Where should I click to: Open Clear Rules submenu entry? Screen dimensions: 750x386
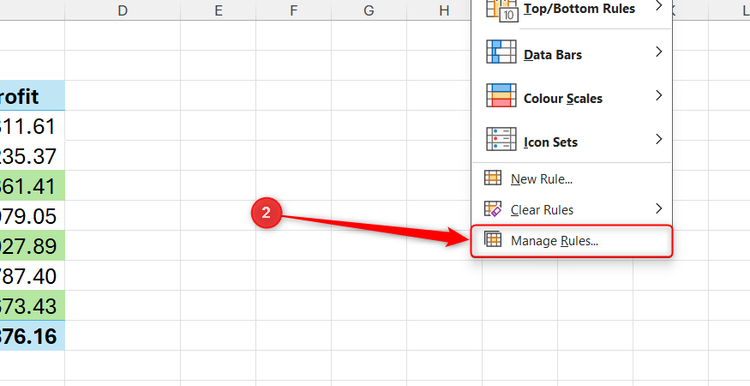[x=572, y=210]
